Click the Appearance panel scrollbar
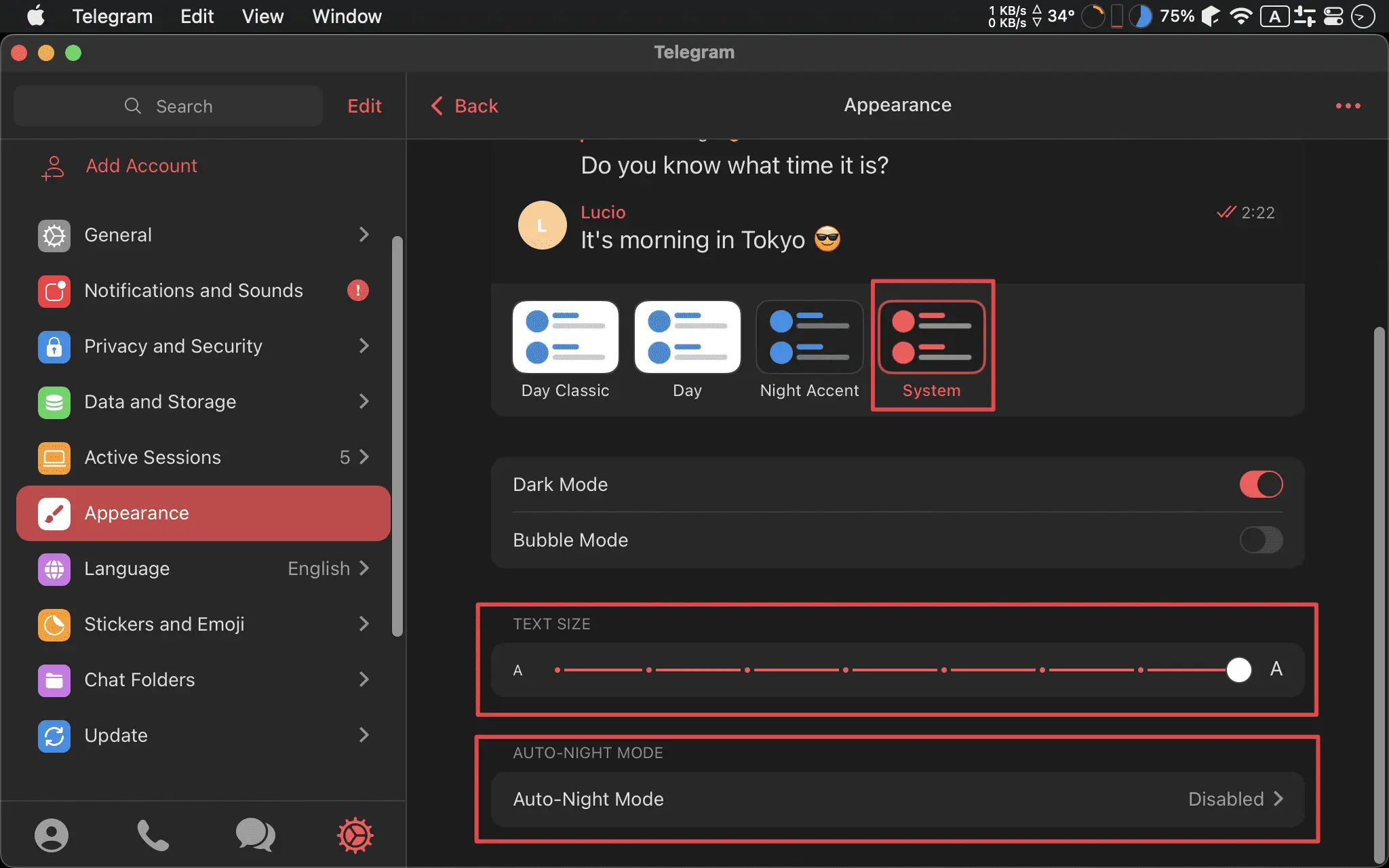1389x868 pixels. (x=1379, y=597)
